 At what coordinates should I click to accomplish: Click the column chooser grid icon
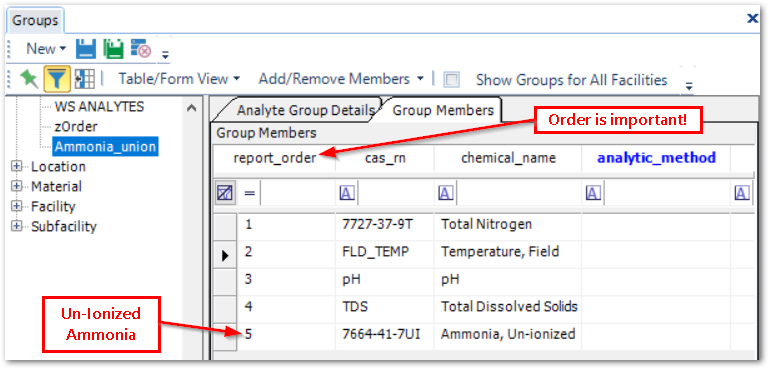pyautogui.click(x=84, y=79)
